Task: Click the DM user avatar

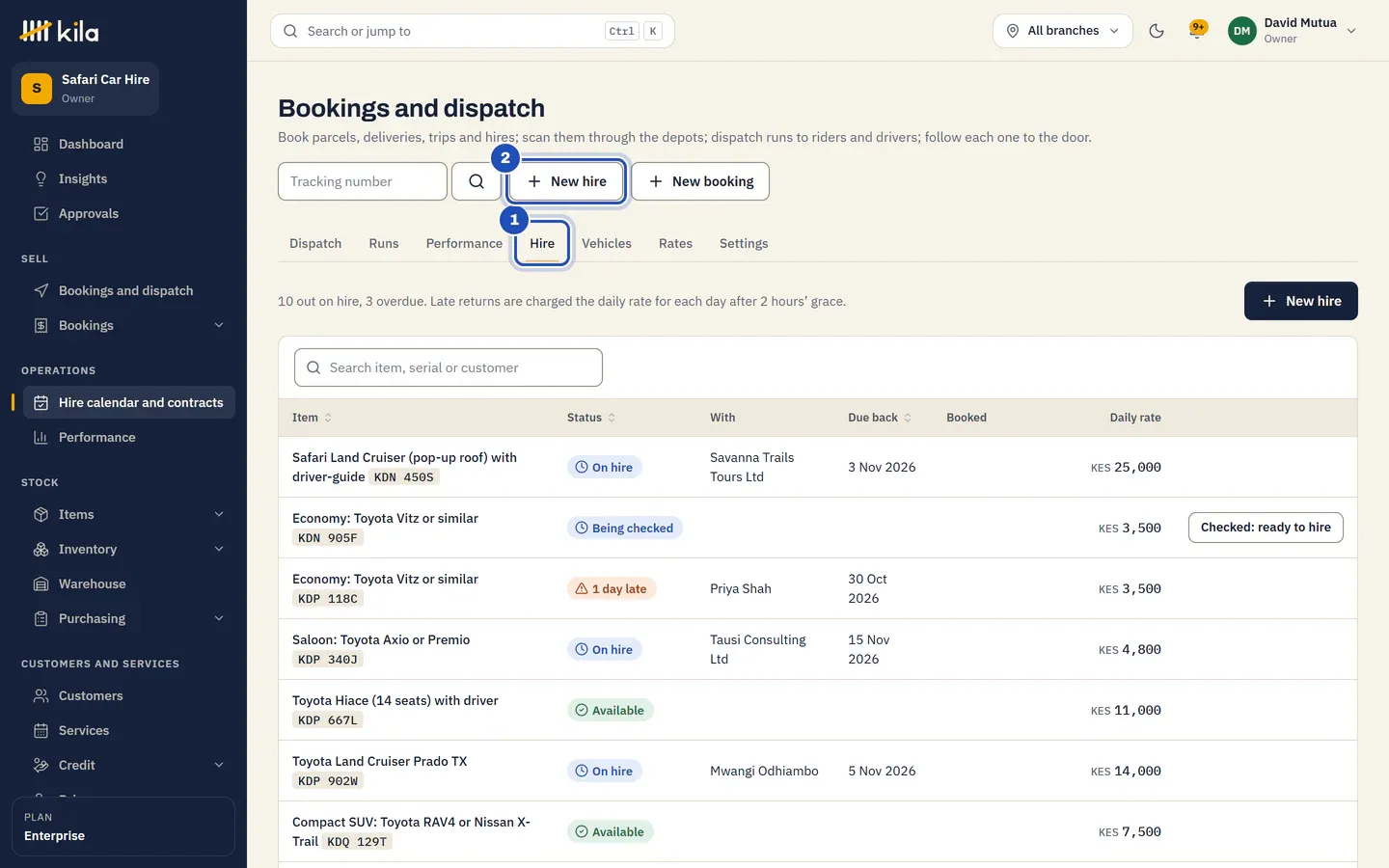Action: coord(1242,31)
